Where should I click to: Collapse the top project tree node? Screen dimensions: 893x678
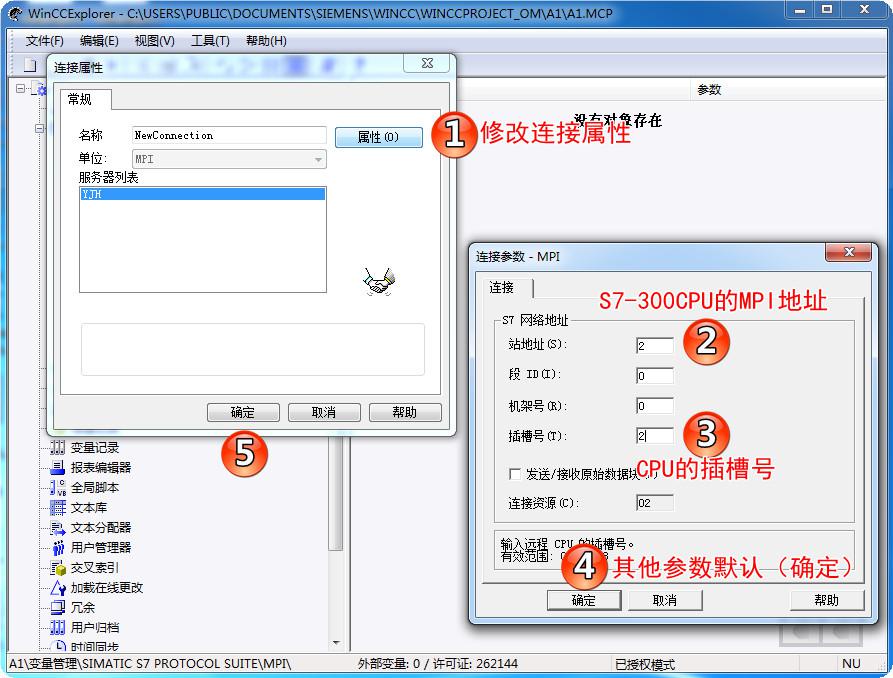tap(21, 88)
